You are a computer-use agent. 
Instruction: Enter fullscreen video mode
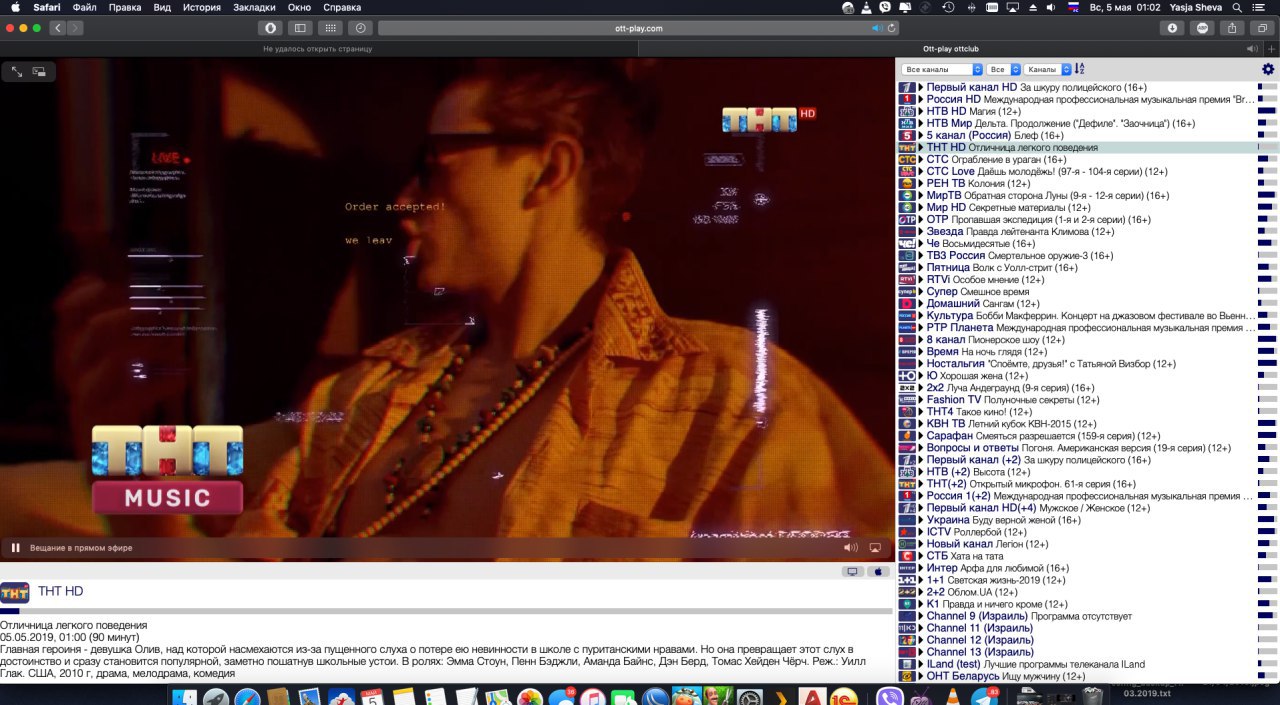pos(17,72)
